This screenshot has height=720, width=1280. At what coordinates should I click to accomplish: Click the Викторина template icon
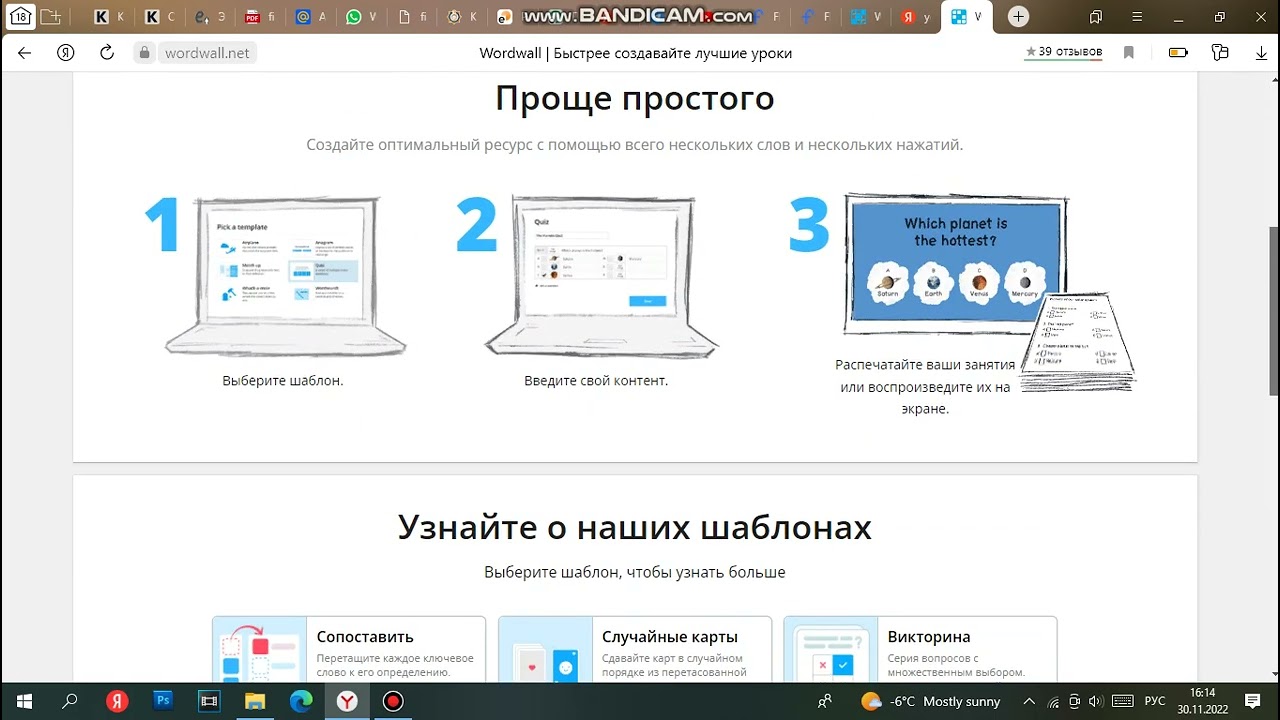(830, 650)
